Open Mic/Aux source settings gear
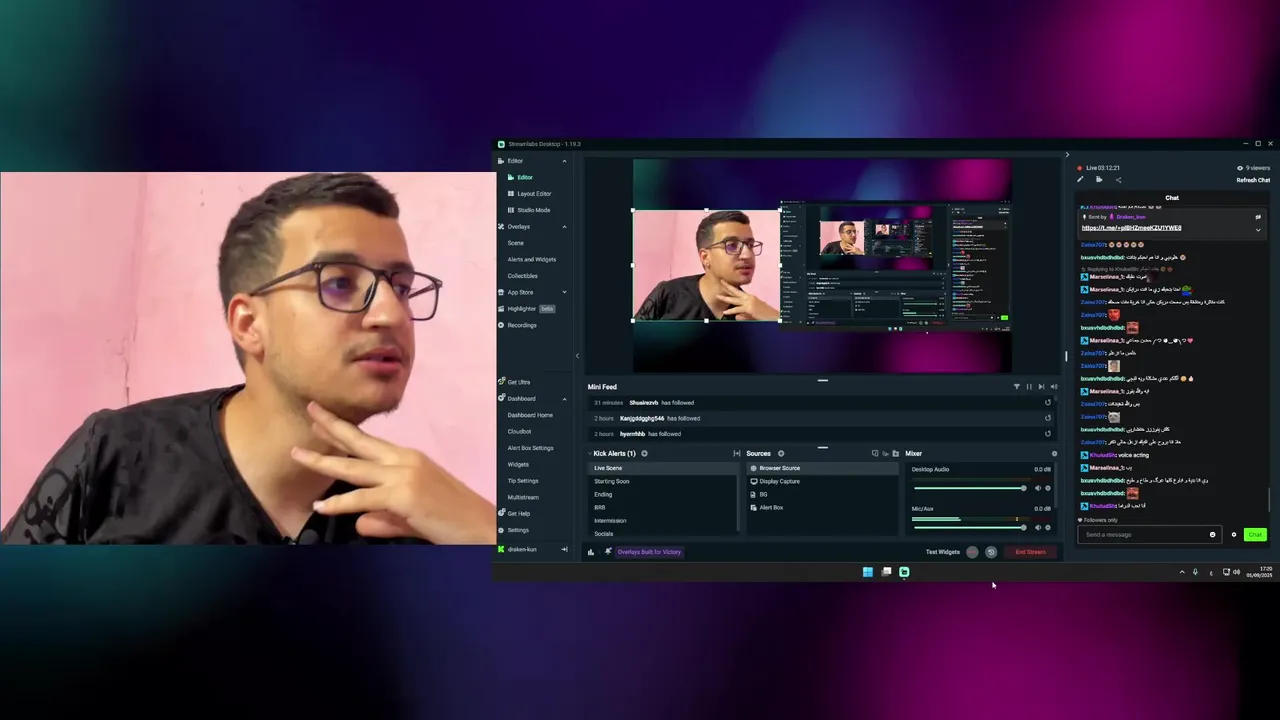Image resolution: width=1280 pixels, height=720 pixels. (1048, 527)
